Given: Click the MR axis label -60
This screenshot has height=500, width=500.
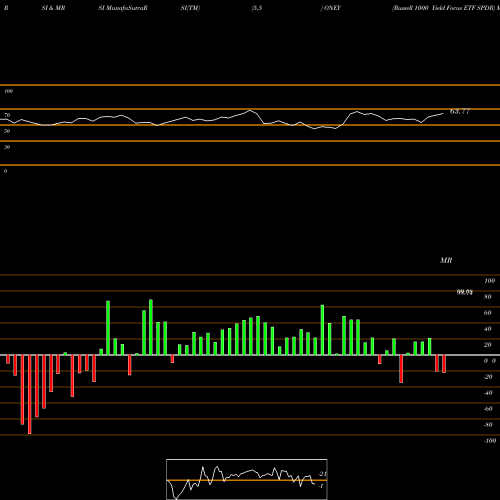Looking at the screenshot, I should click(488, 409).
